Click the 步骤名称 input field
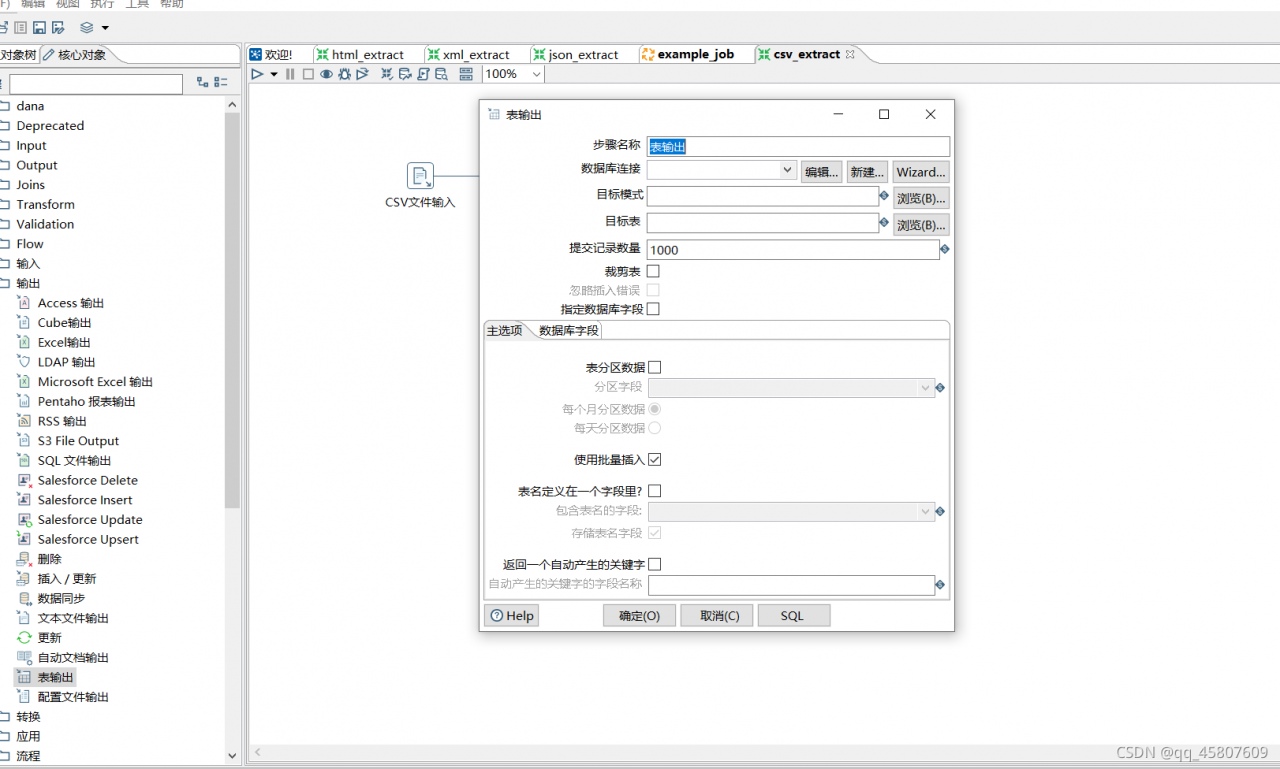 pos(798,146)
